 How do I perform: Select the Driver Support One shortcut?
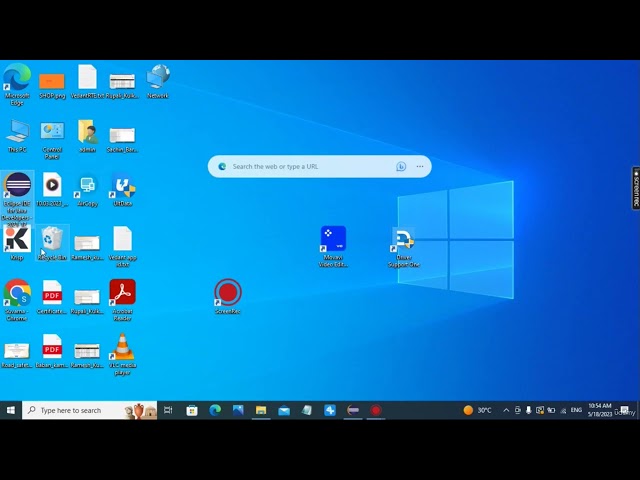tap(403, 241)
